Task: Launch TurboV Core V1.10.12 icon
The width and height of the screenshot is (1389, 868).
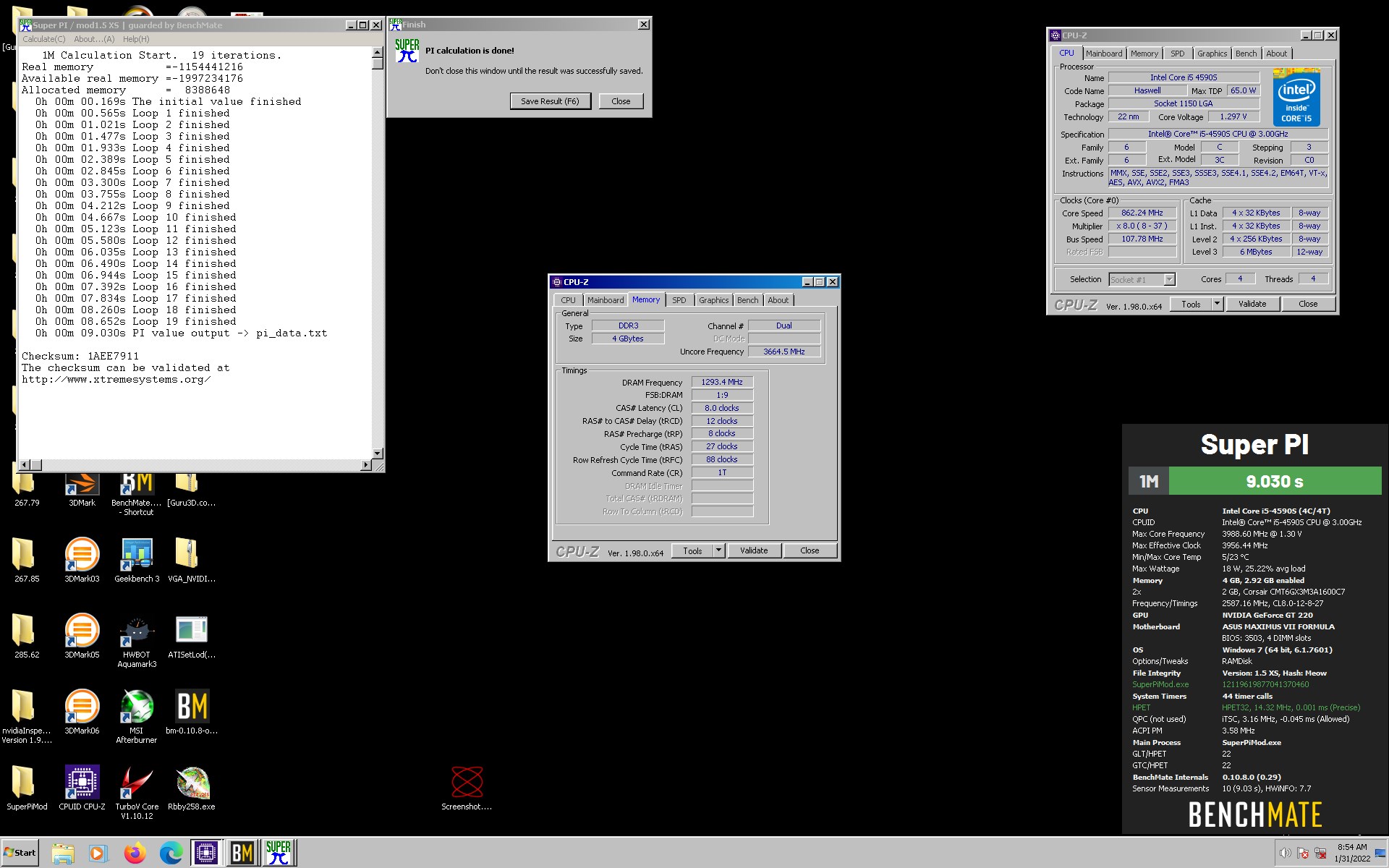Action: click(x=137, y=792)
